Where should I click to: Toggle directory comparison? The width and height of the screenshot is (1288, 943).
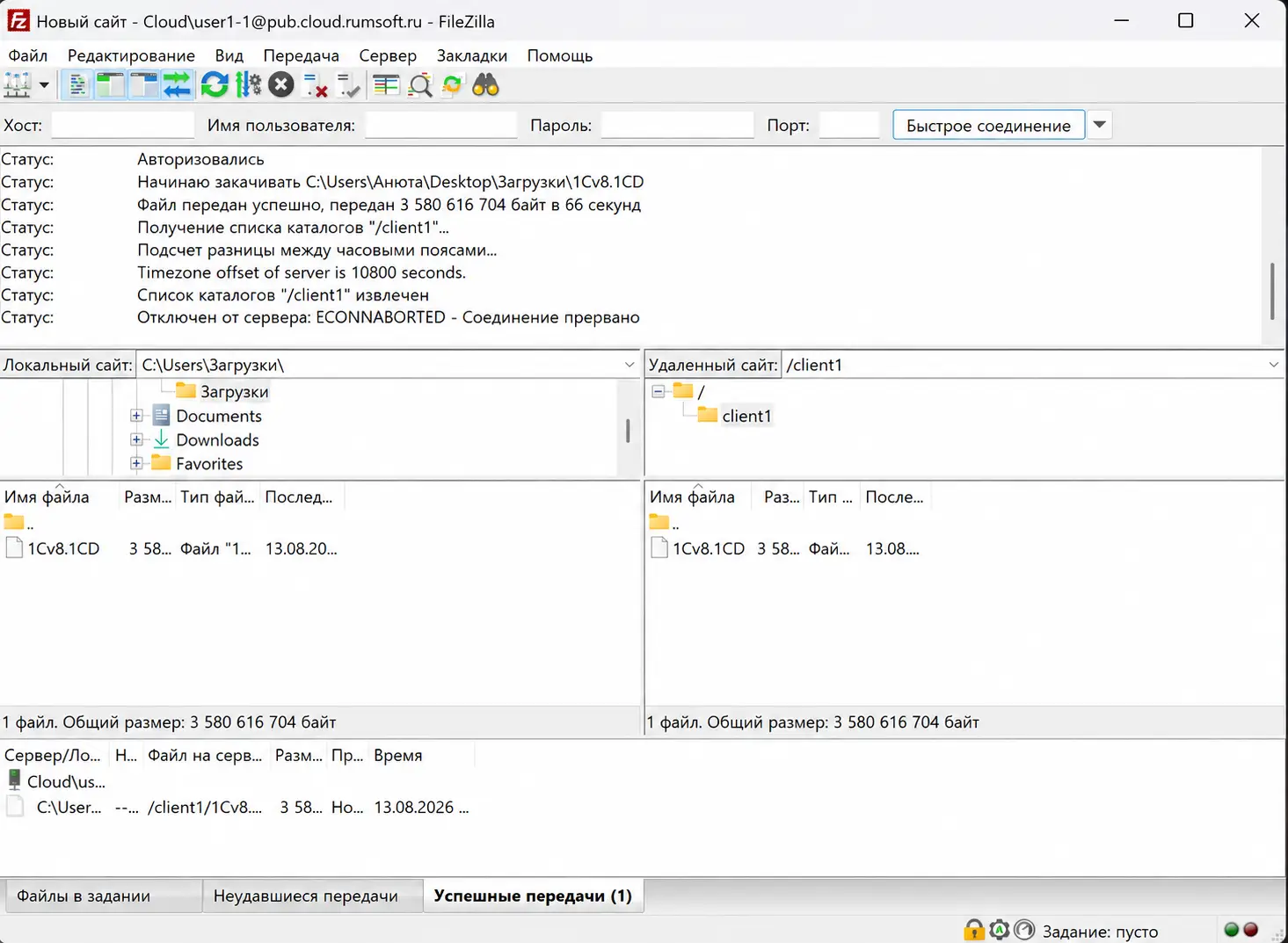coord(420,85)
